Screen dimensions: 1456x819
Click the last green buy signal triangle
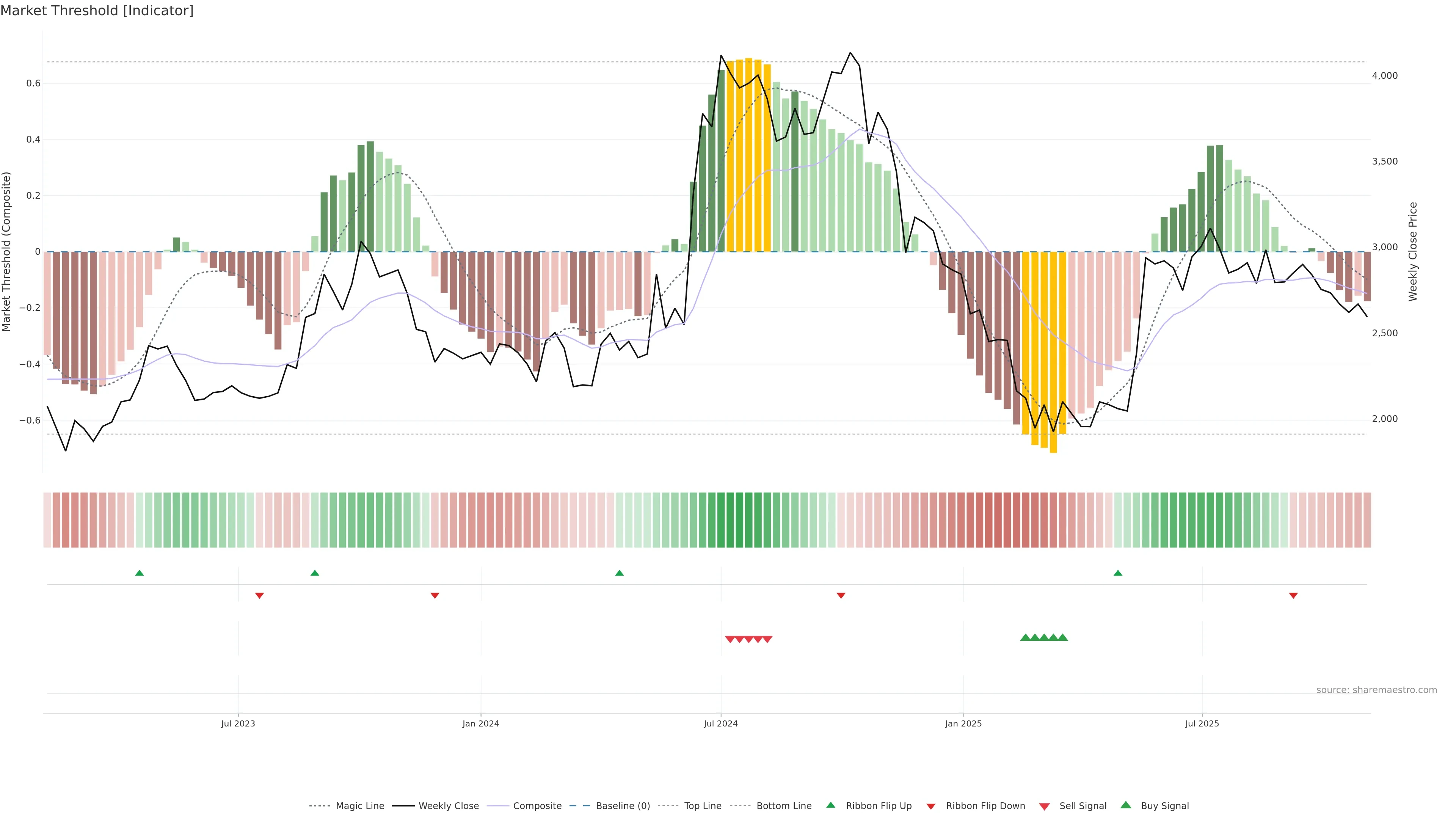tap(1062, 637)
